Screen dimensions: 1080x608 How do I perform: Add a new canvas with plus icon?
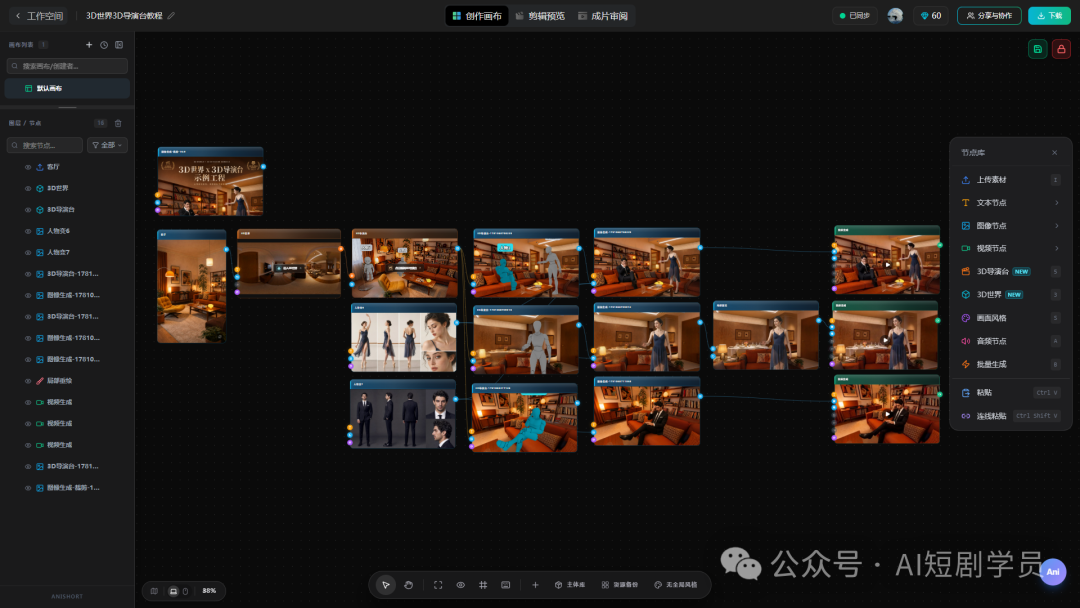89,45
